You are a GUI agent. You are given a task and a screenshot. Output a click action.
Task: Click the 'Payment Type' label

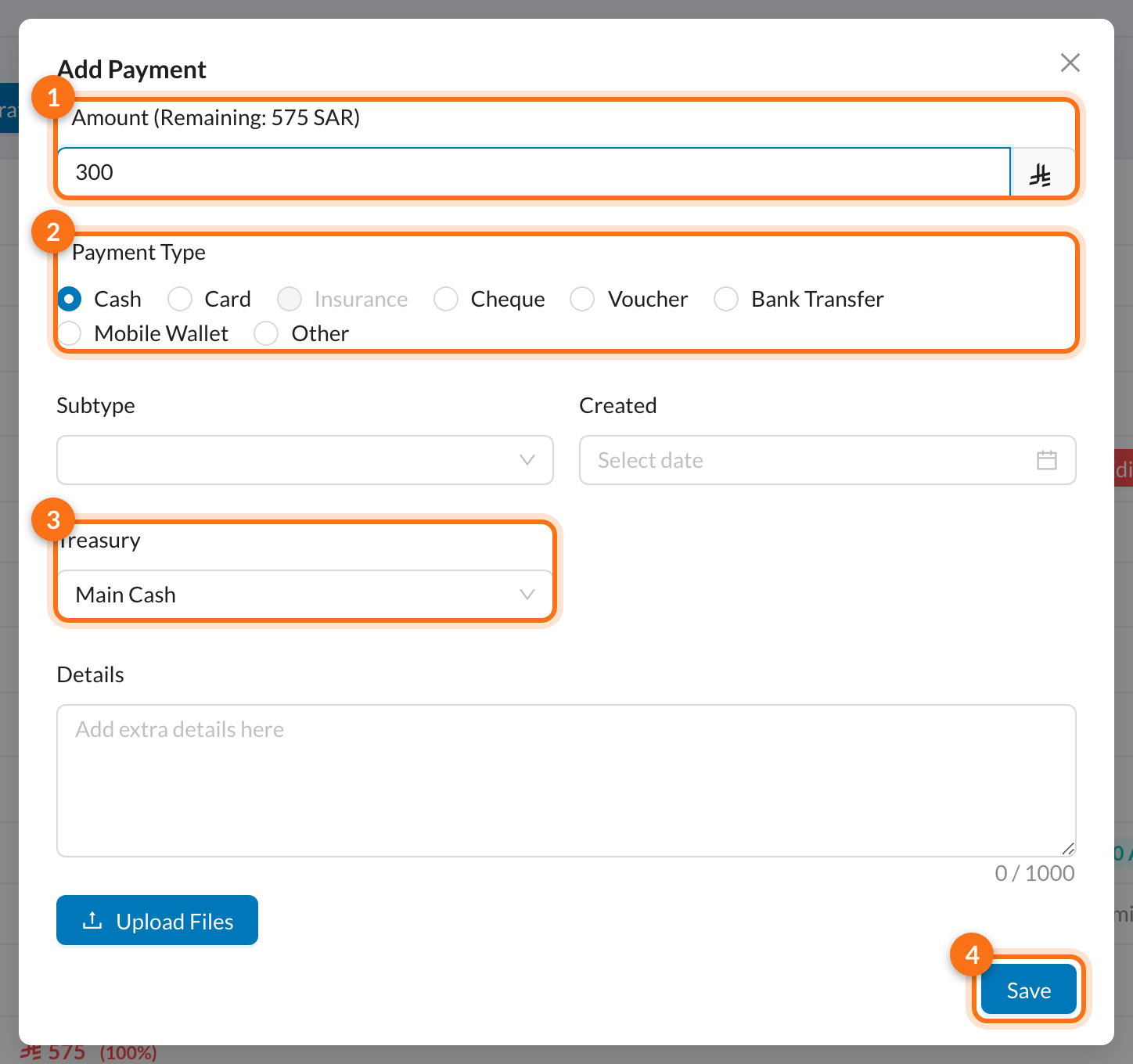pos(138,252)
